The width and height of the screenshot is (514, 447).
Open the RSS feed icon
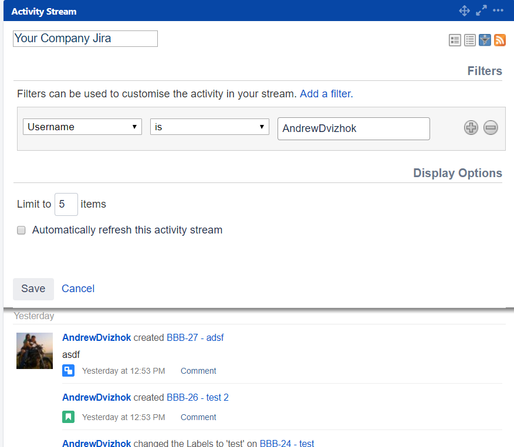coord(500,40)
